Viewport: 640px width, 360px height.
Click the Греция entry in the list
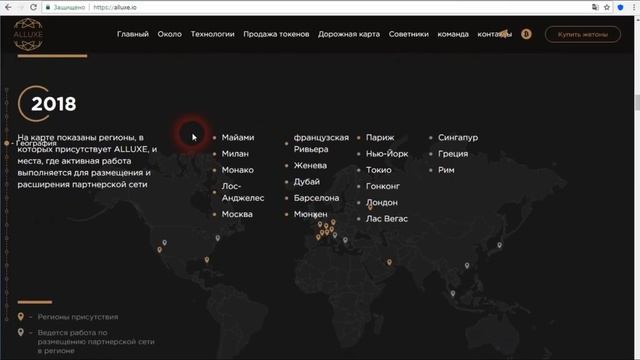coord(453,154)
